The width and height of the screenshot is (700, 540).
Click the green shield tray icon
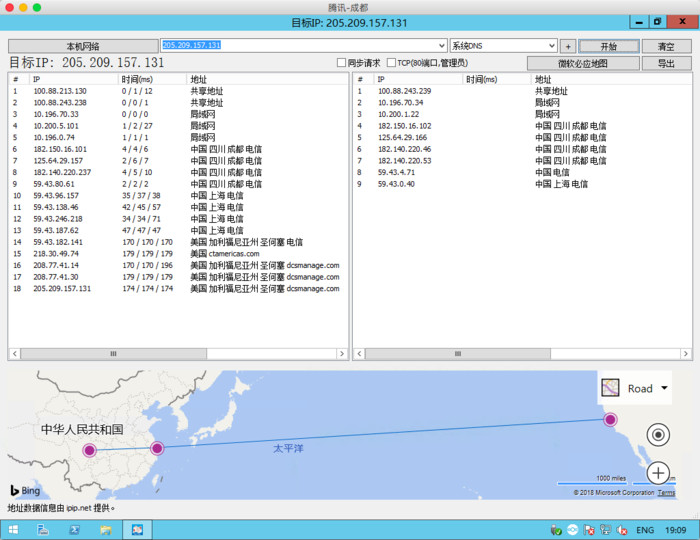click(x=556, y=530)
